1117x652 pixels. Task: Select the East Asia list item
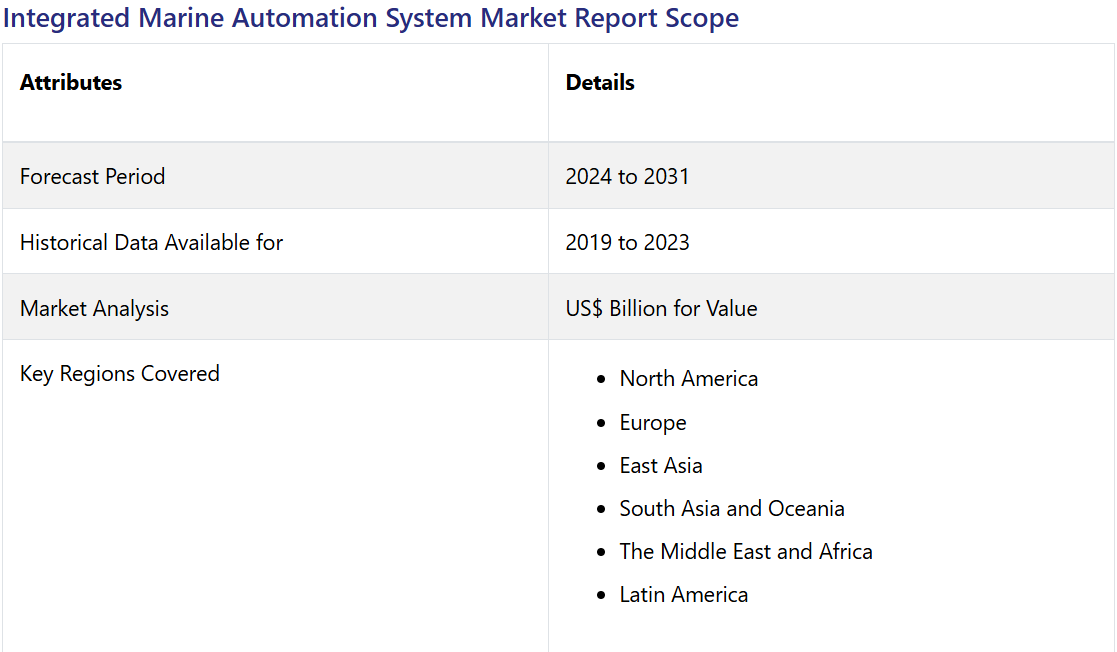[x=660, y=466]
